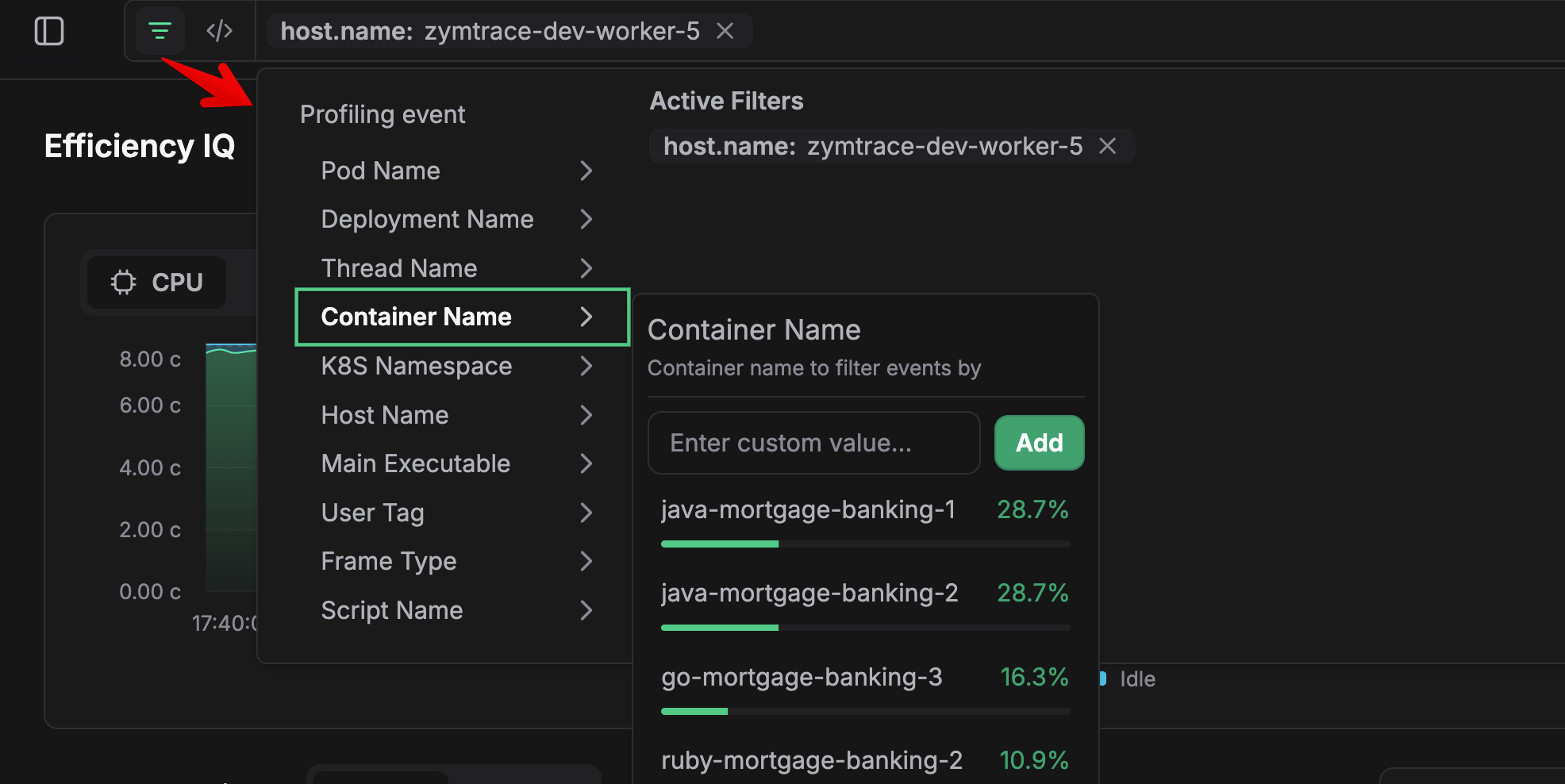1565x784 pixels.
Task: Select java-mortgage-banking-1 container value
Action: [808, 509]
